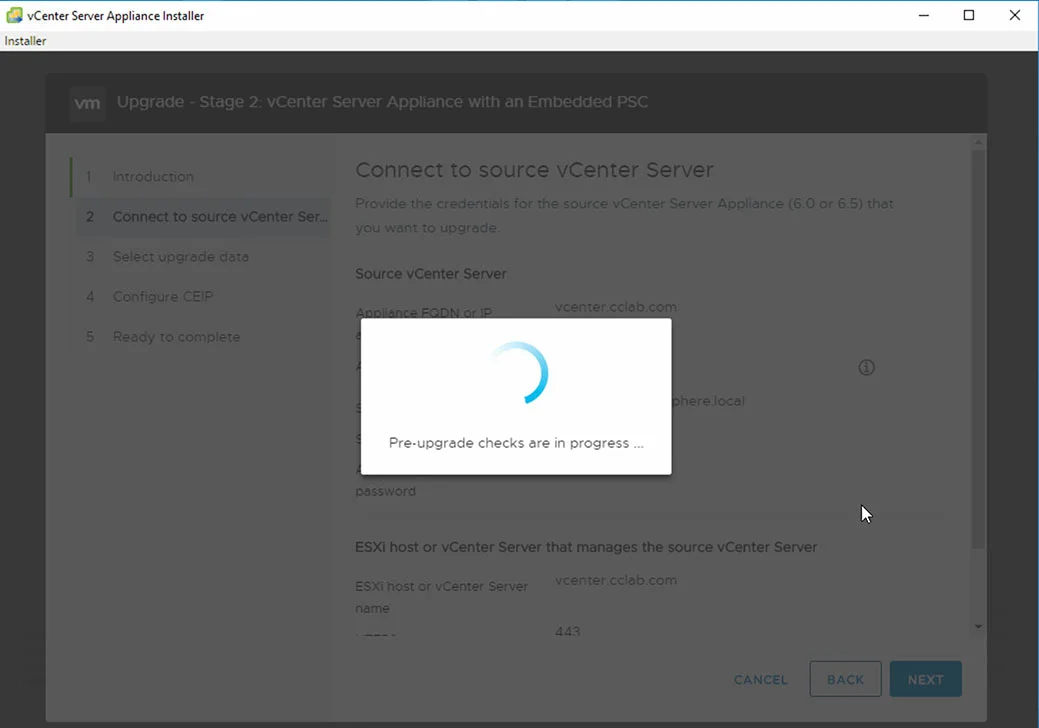The width and height of the screenshot is (1039, 728).
Task: Click the info icon next to SSO field
Action: (866, 367)
